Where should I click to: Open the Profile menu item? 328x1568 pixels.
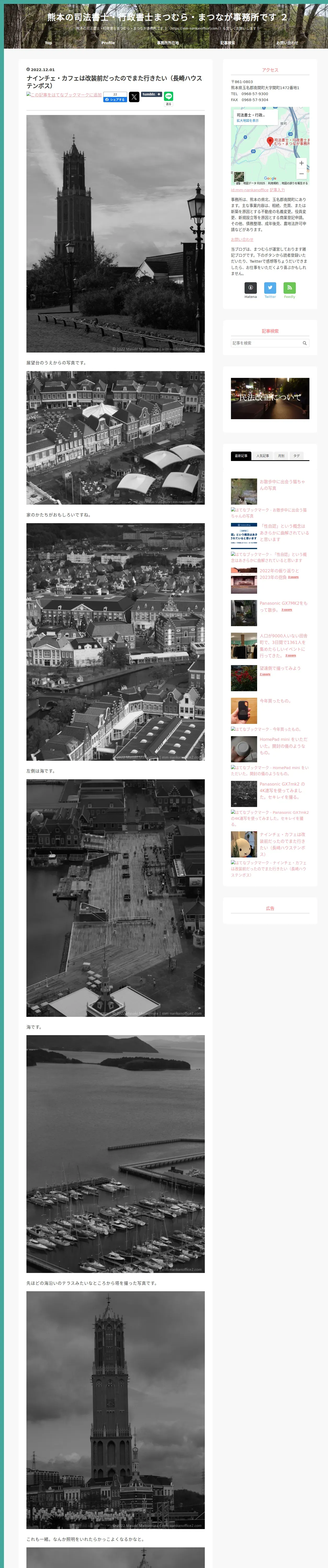coord(108,43)
